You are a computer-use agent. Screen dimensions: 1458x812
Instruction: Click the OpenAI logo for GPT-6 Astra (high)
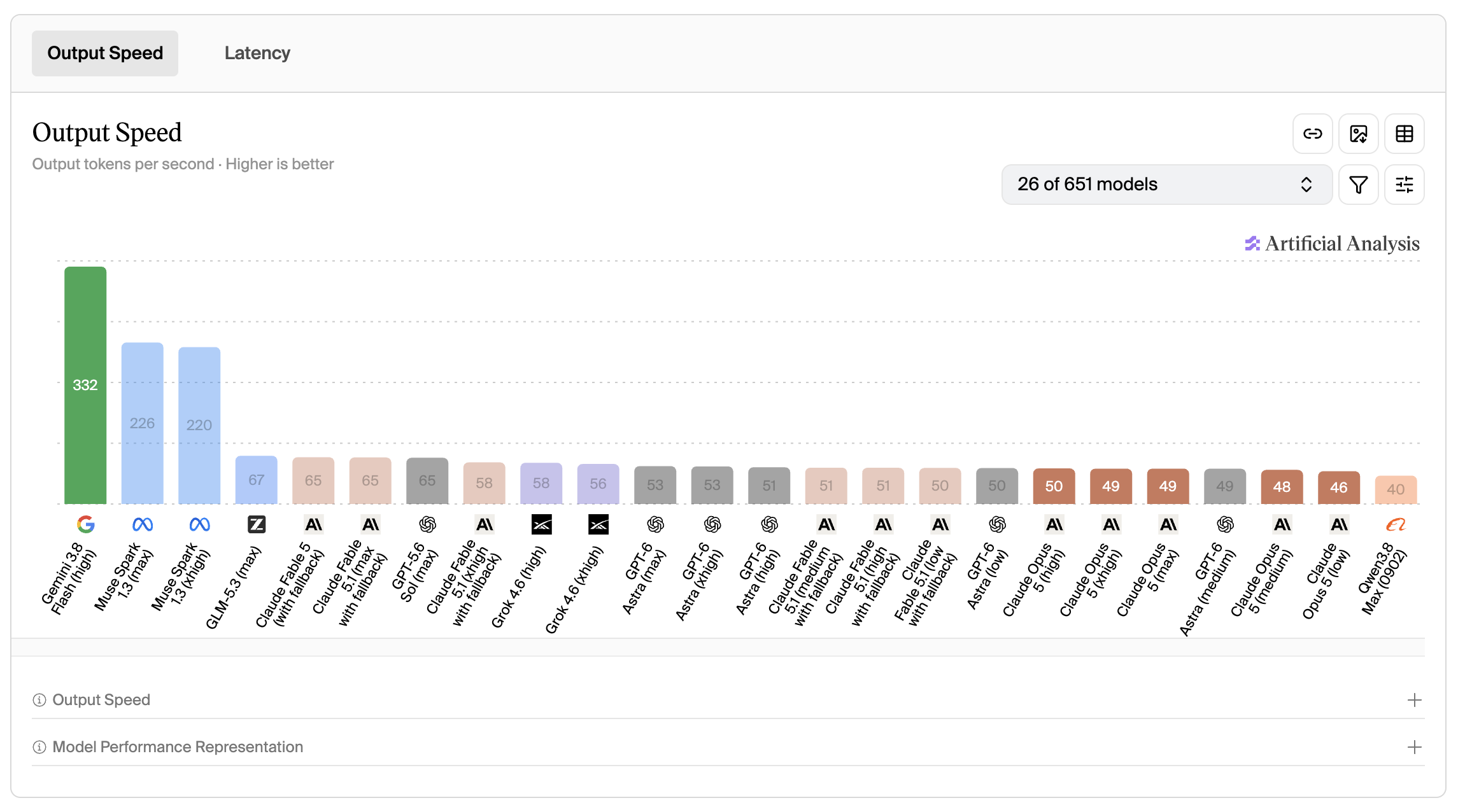[769, 524]
